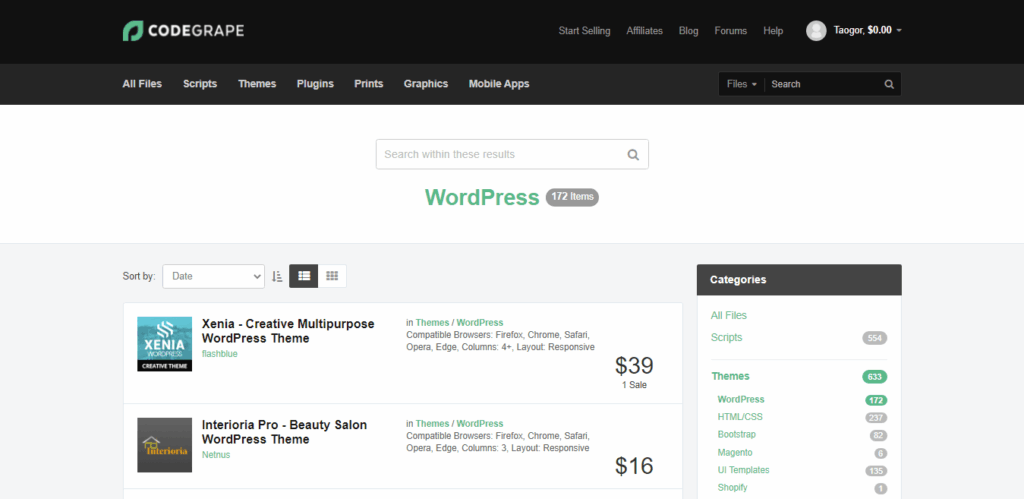Open the Plugins menu item
The height and width of the screenshot is (499, 1024).
coord(315,84)
